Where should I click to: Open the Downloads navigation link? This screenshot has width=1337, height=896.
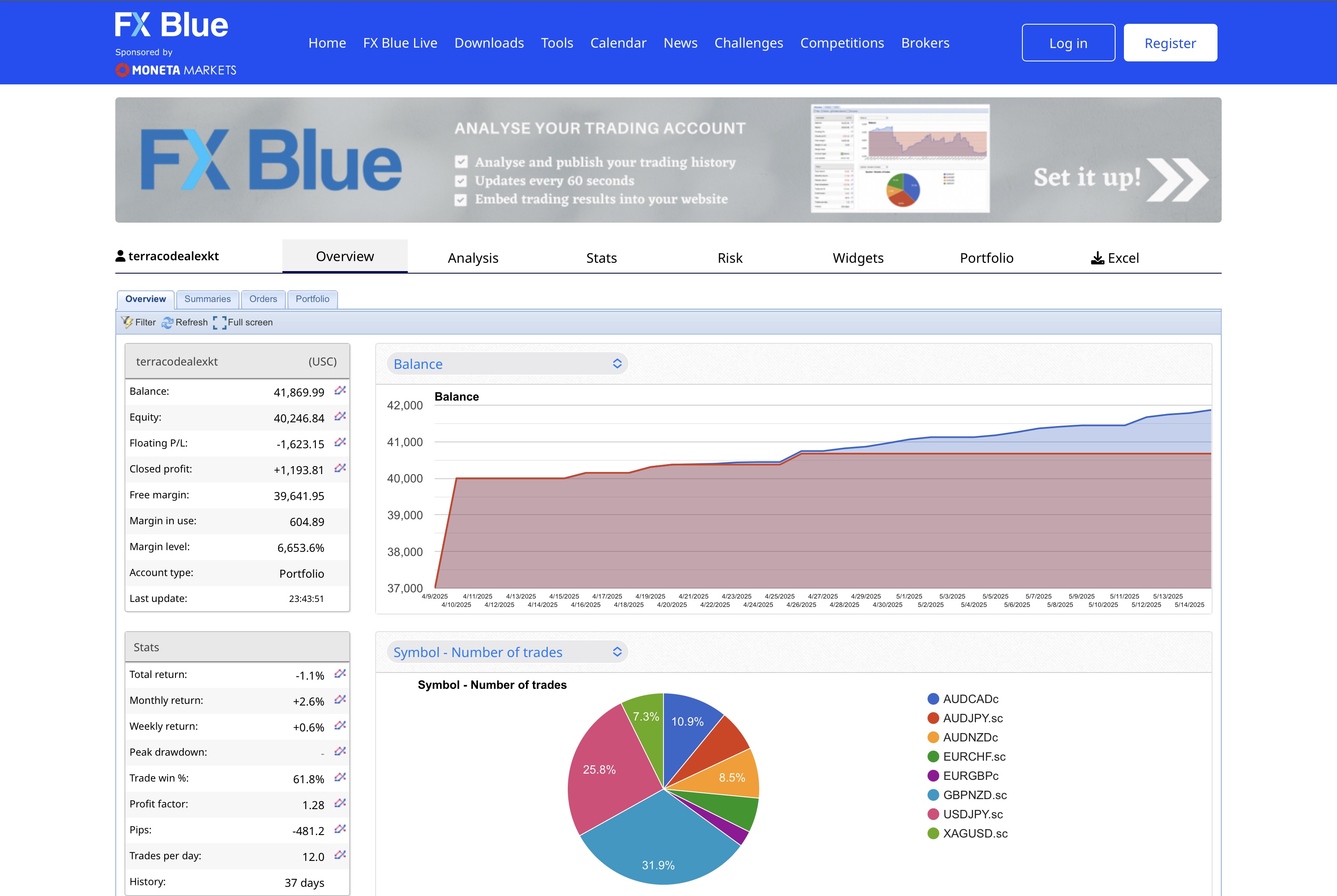489,43
